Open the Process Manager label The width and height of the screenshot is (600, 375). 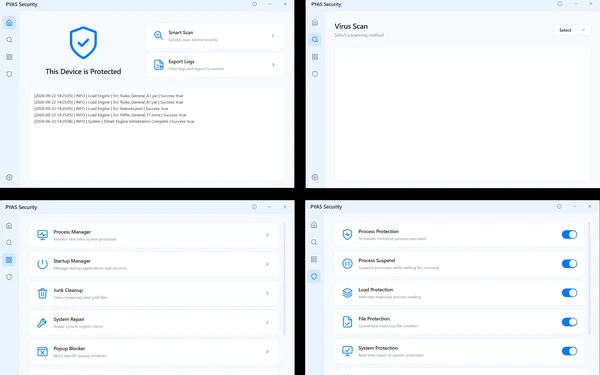[72, 232]
